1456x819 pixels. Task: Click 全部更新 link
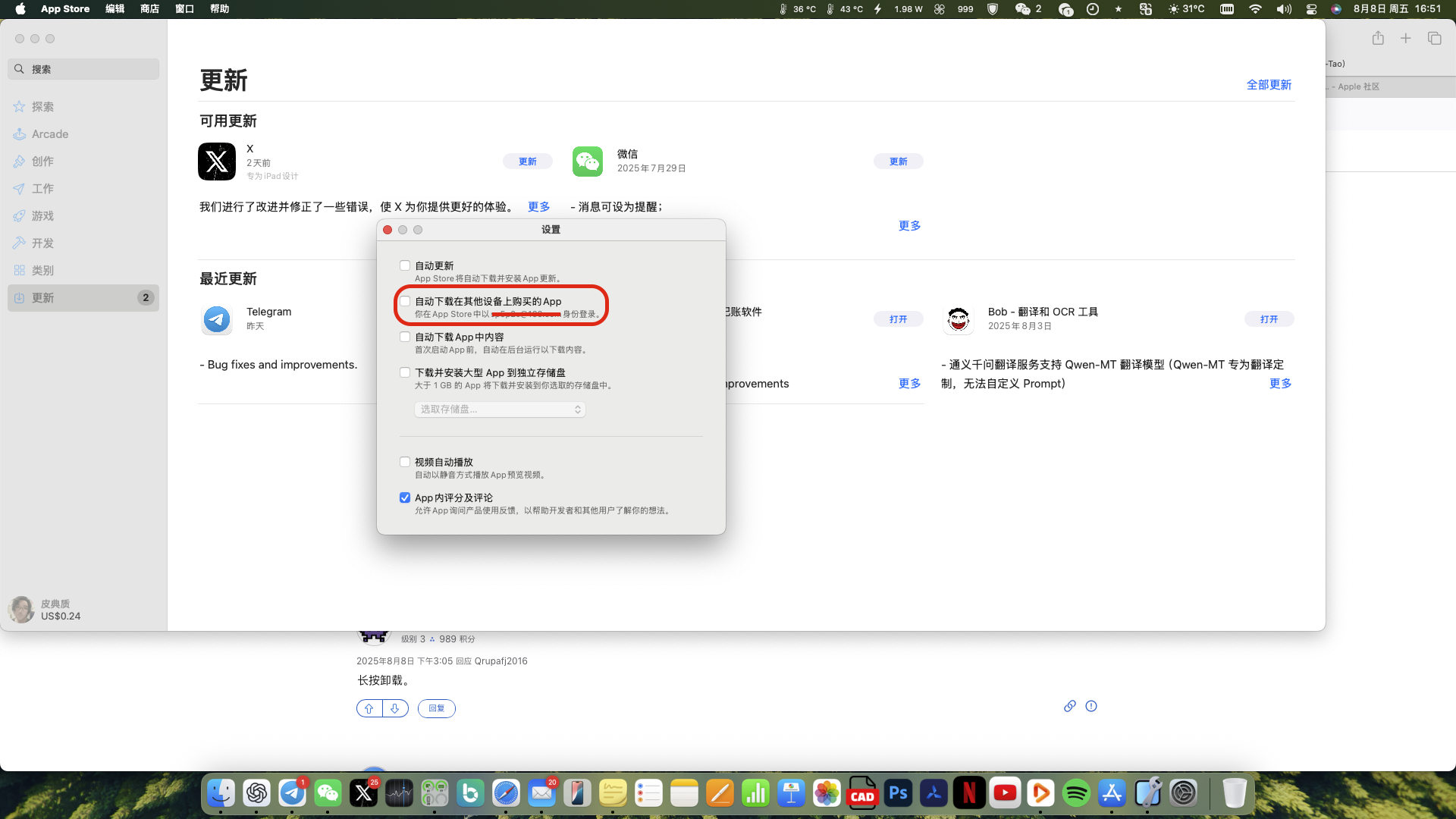[1269, 85]
